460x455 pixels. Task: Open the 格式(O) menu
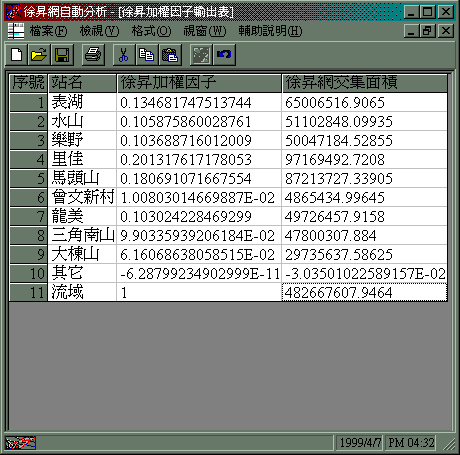tap(151, 31)
